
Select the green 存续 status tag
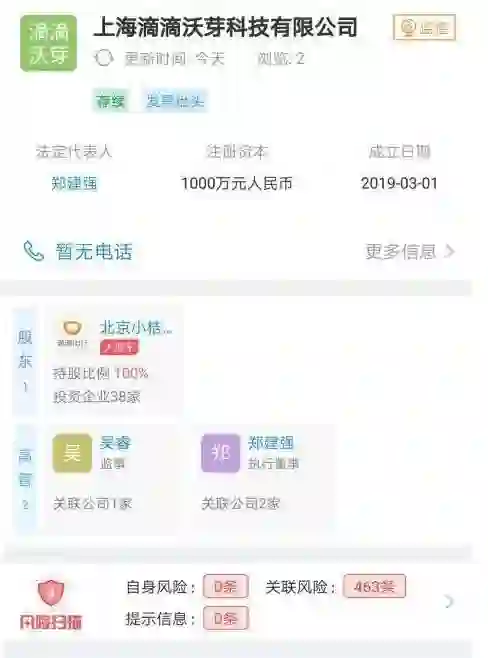click(x=110, y=101)
